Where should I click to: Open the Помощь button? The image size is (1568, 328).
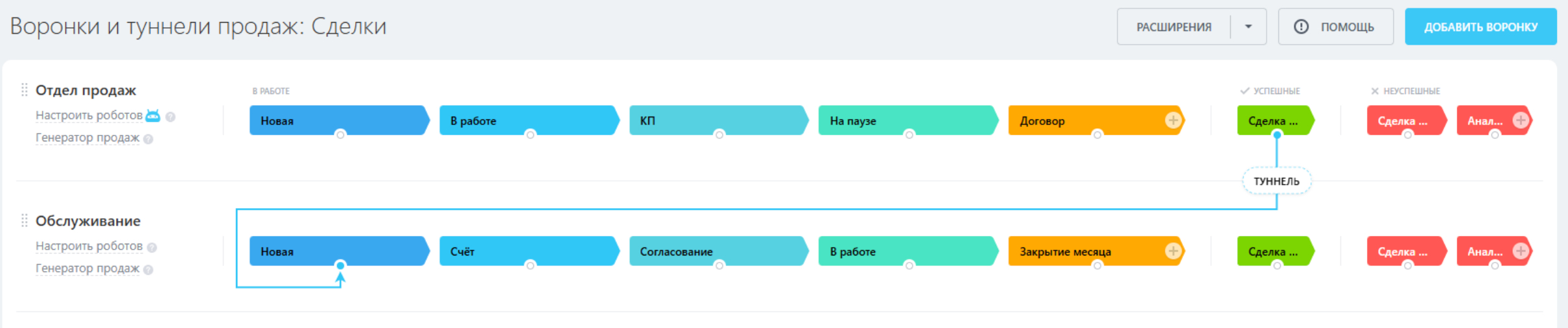pos(1335,27)
